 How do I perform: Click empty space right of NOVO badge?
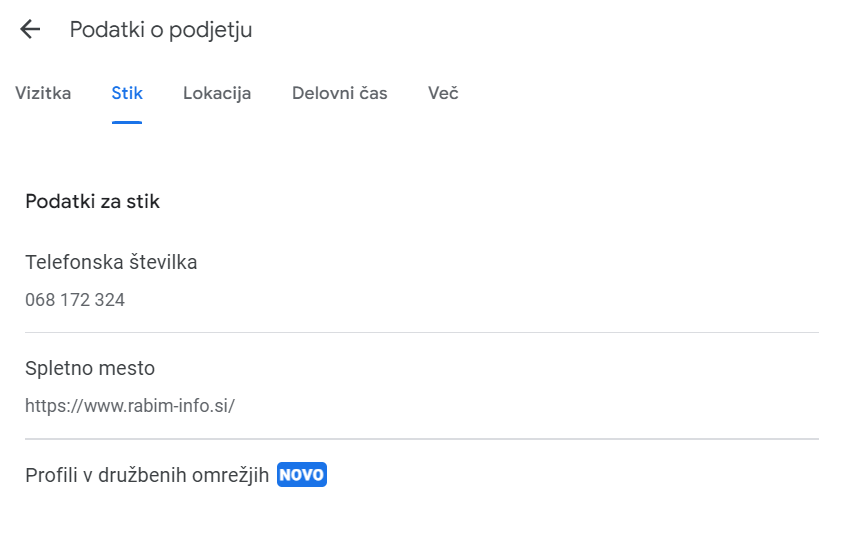pos(570,475)
